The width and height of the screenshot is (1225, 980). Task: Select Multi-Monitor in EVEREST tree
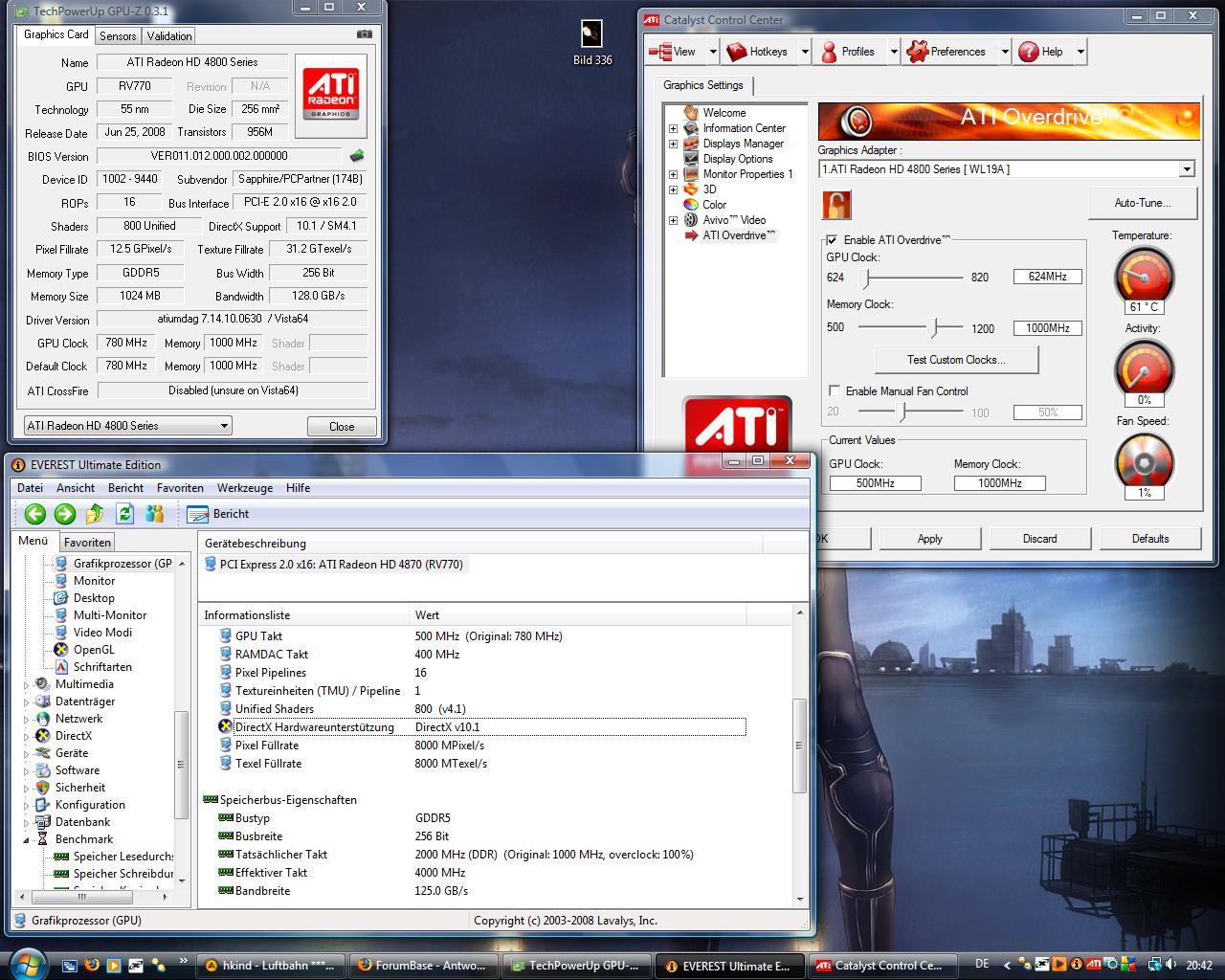pos(110,615)
